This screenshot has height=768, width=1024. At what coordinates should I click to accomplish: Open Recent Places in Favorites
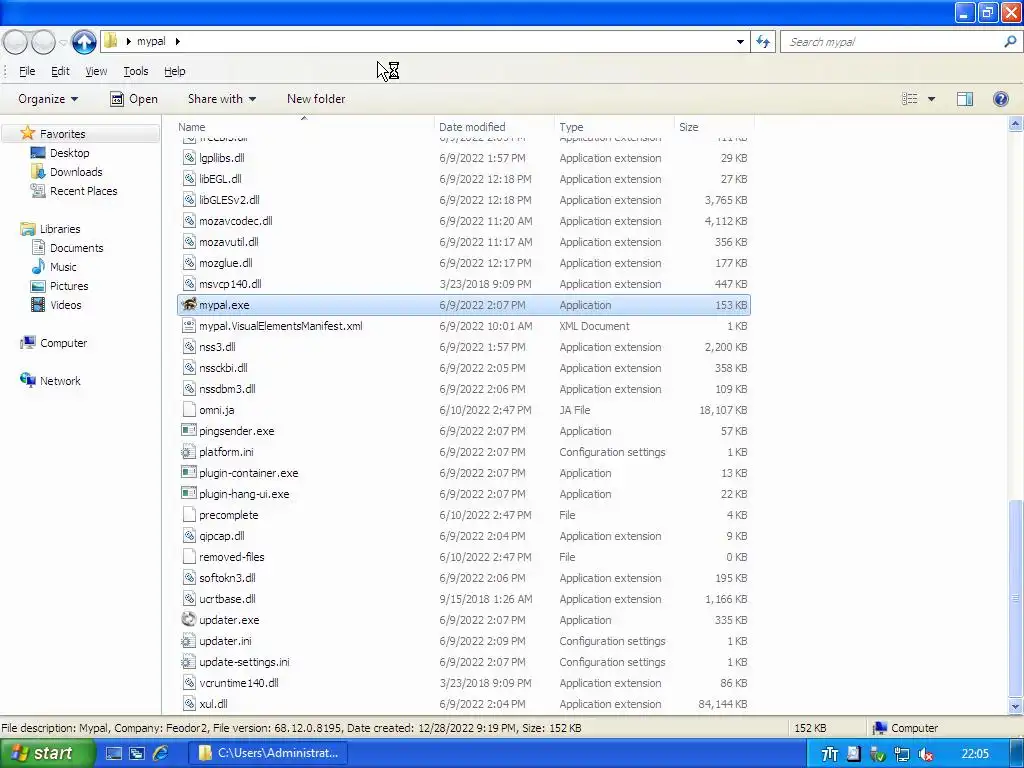[83, 191]
